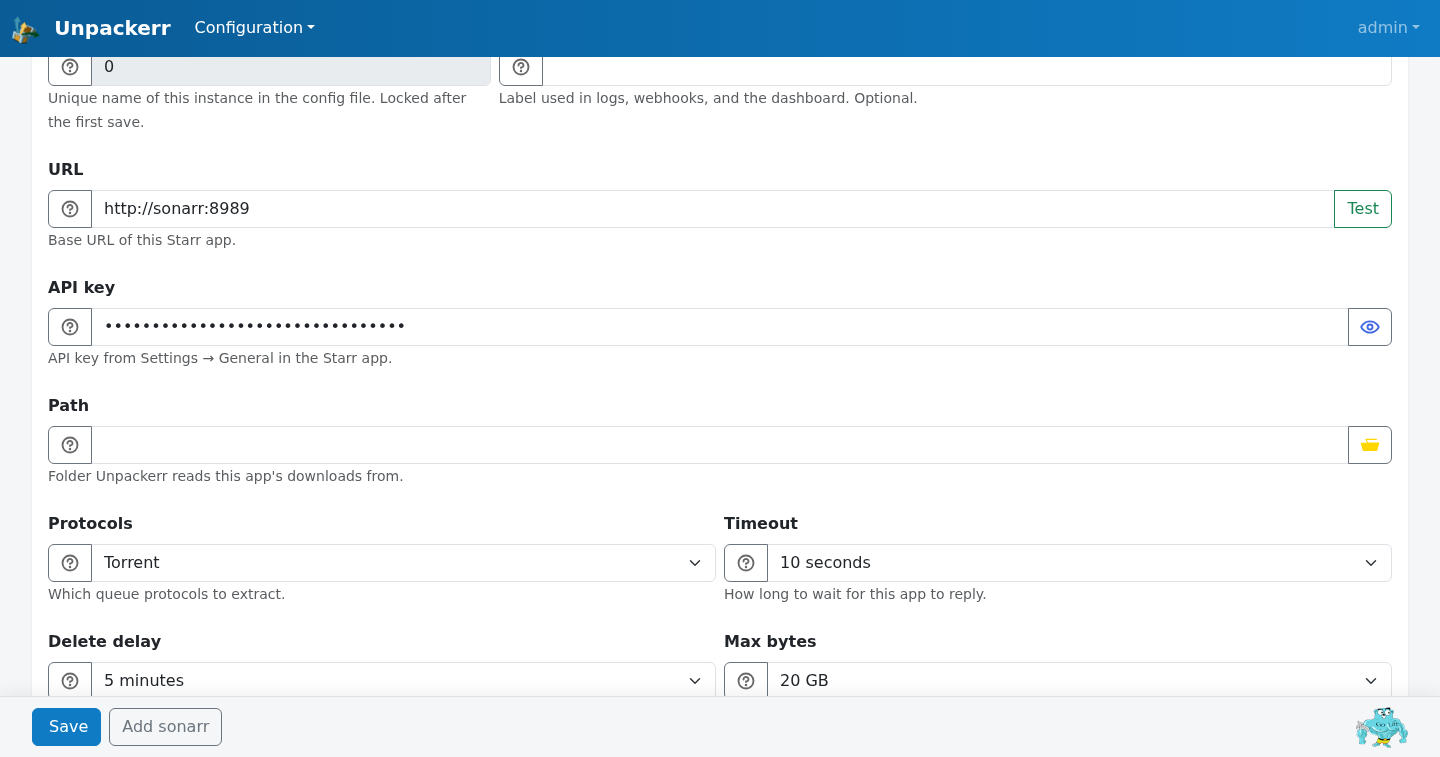Open the folder browser for Path

(1370, 445)
